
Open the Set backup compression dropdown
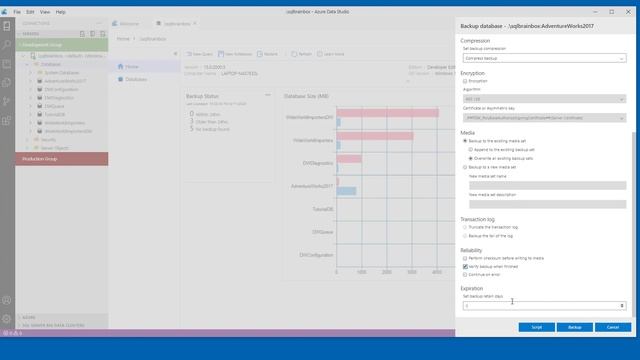click(544, 58)
